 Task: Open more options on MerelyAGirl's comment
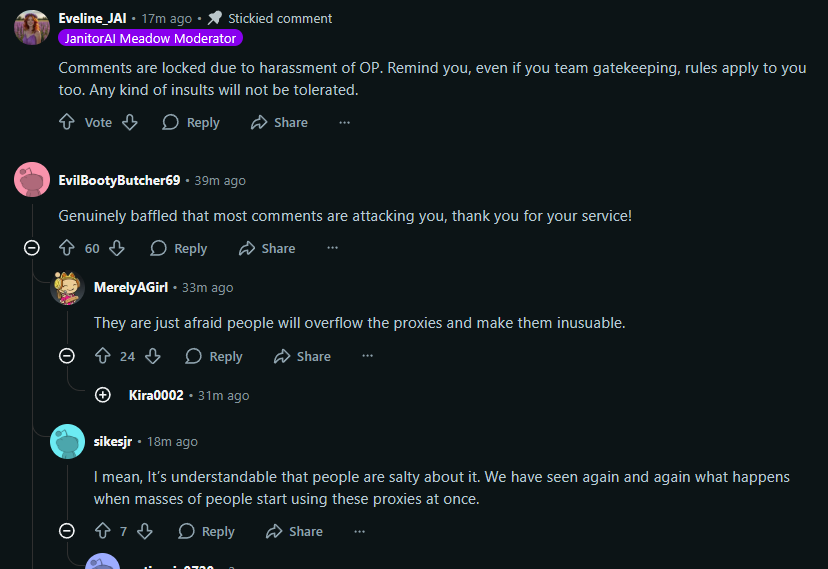(367, 356)
